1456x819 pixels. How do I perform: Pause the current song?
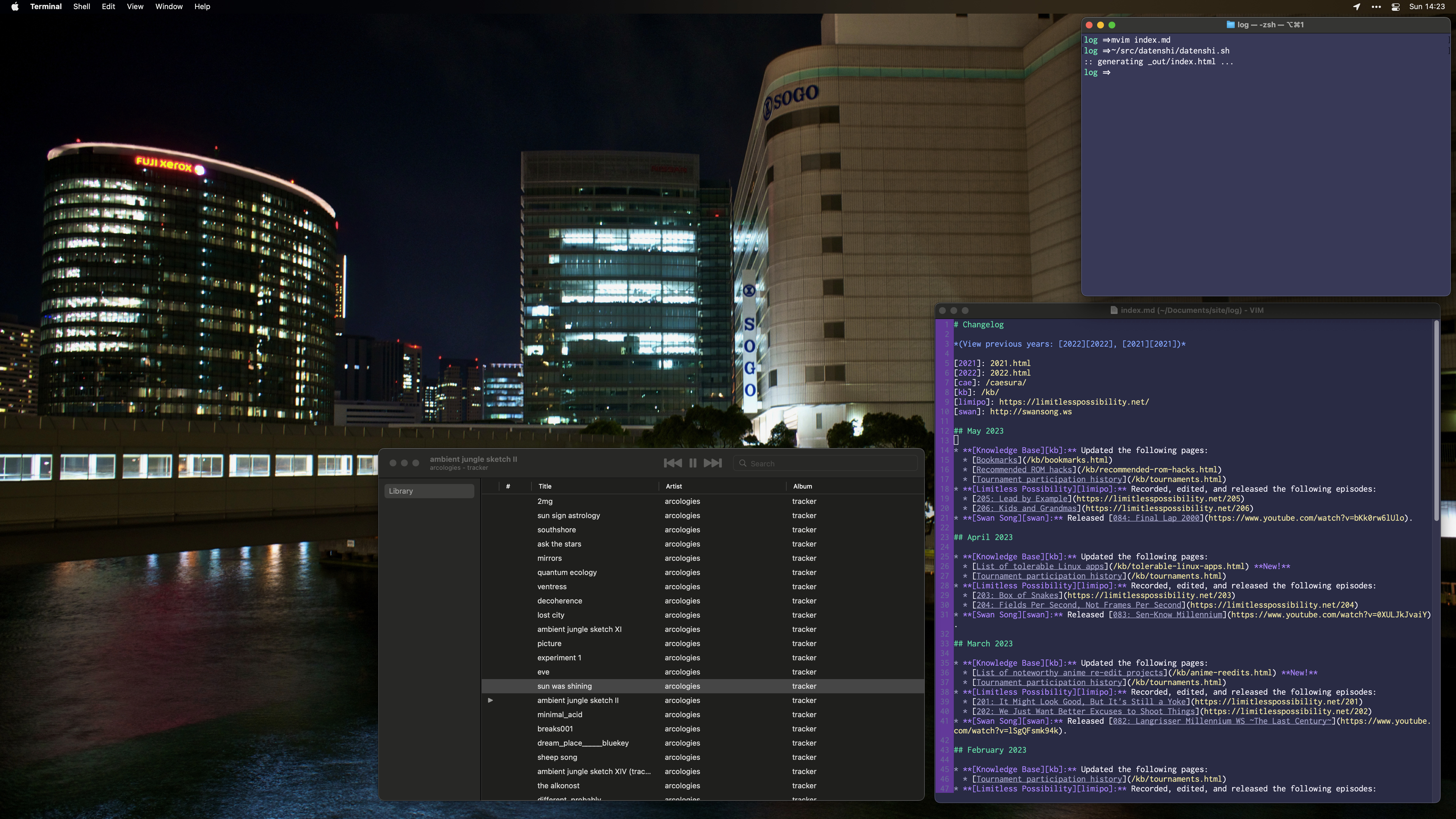(x=692, y=463)
